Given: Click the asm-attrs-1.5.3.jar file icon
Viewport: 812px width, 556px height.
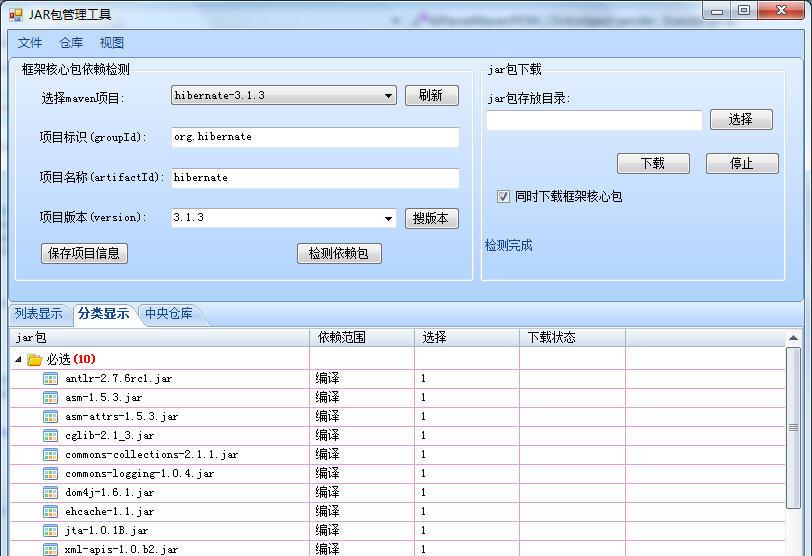Looking at the screenshot, I should [50, 416].
